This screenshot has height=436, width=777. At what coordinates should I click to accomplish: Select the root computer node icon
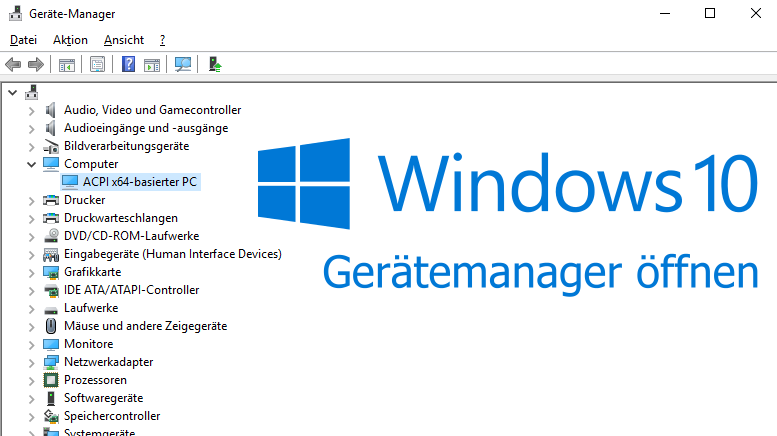point(32,92)
